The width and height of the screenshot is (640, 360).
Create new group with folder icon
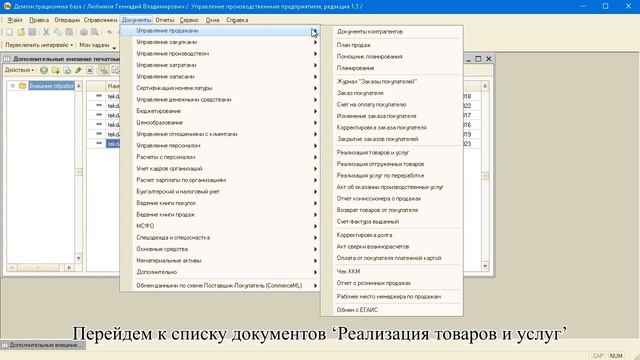56,70
